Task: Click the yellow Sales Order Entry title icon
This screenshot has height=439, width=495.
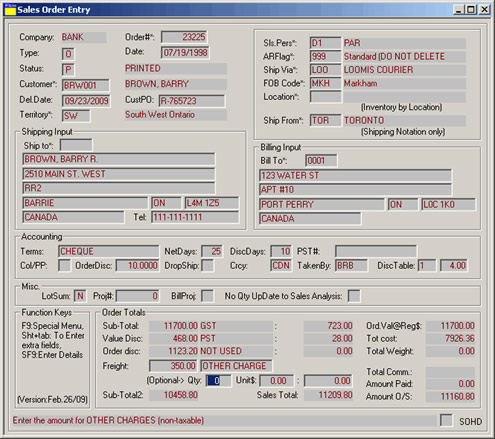Action: 10,10
